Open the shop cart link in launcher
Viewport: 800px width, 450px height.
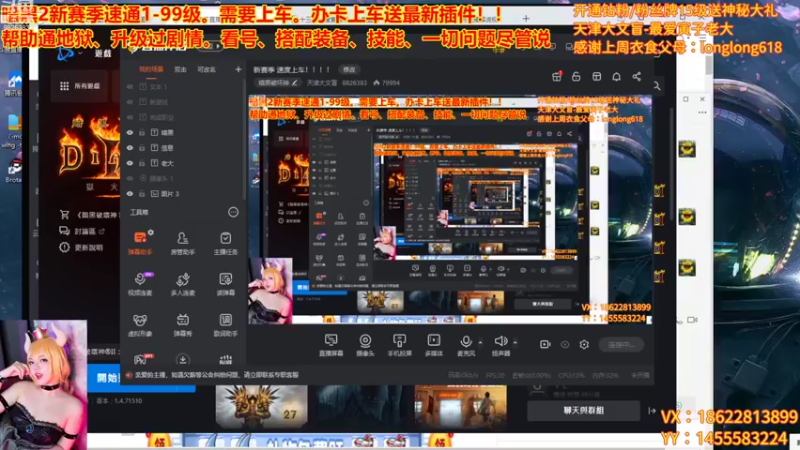click(88, 215)
